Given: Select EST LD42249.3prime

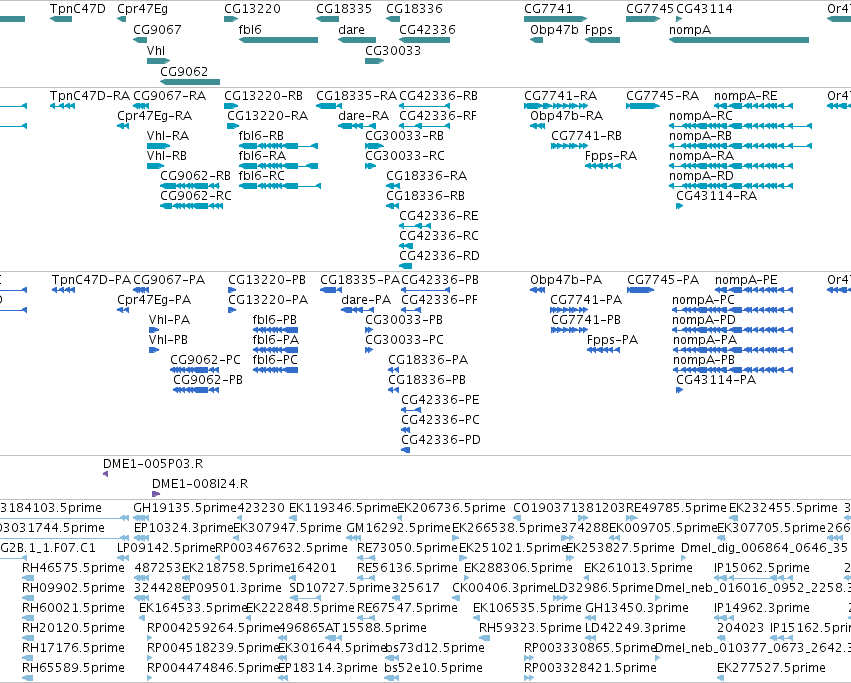Looking at the screenshot, I should click(636, 628).
